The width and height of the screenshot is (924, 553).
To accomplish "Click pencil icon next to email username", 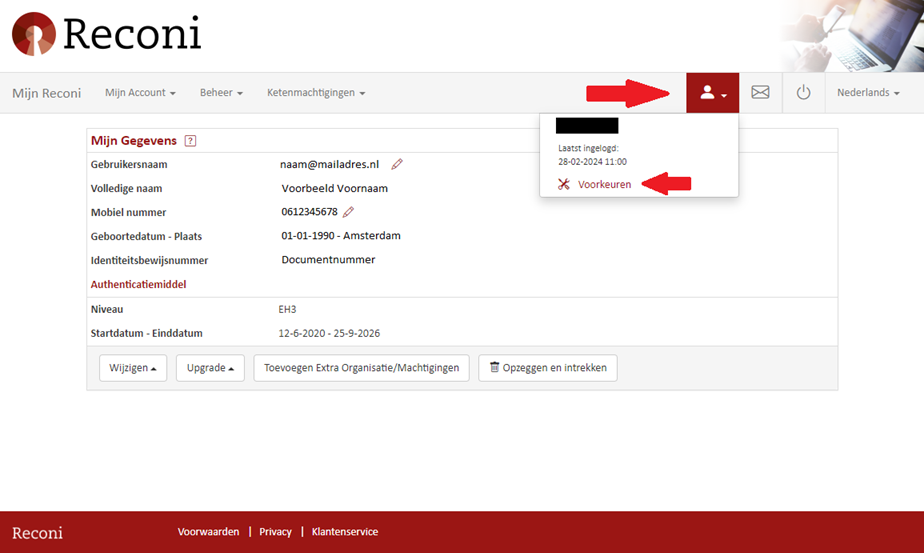I will point(397,164).
